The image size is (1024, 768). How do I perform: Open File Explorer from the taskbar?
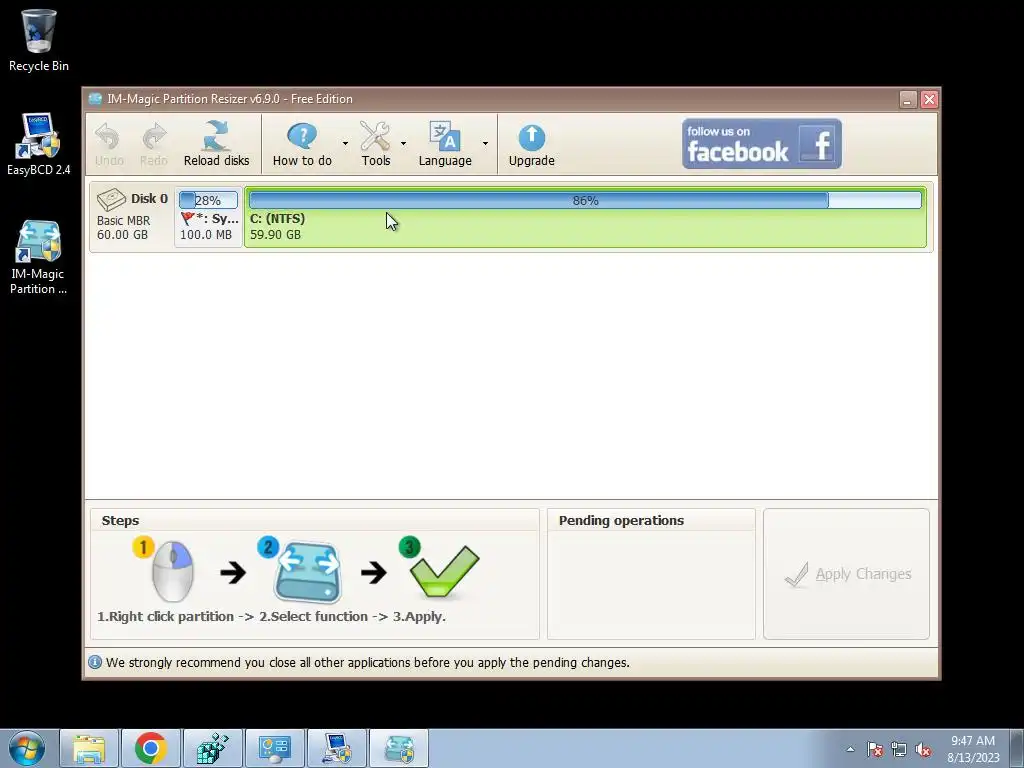pyautogui.click(x=89, y=748)
